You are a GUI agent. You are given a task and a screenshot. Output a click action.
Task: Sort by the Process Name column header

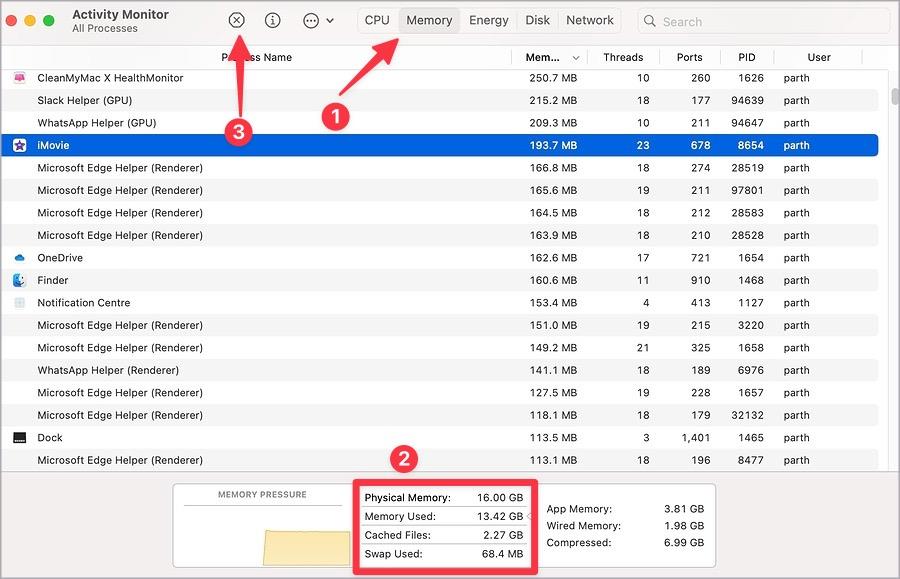pos(257,57)
